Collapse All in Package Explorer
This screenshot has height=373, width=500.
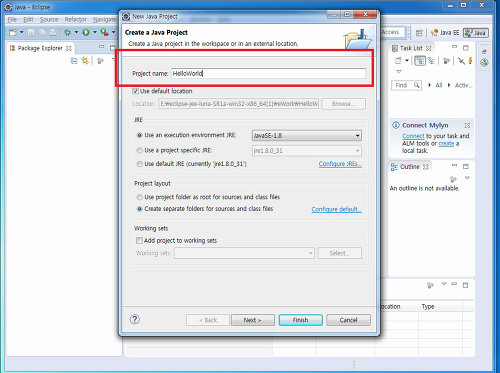(x=74, y=61)
